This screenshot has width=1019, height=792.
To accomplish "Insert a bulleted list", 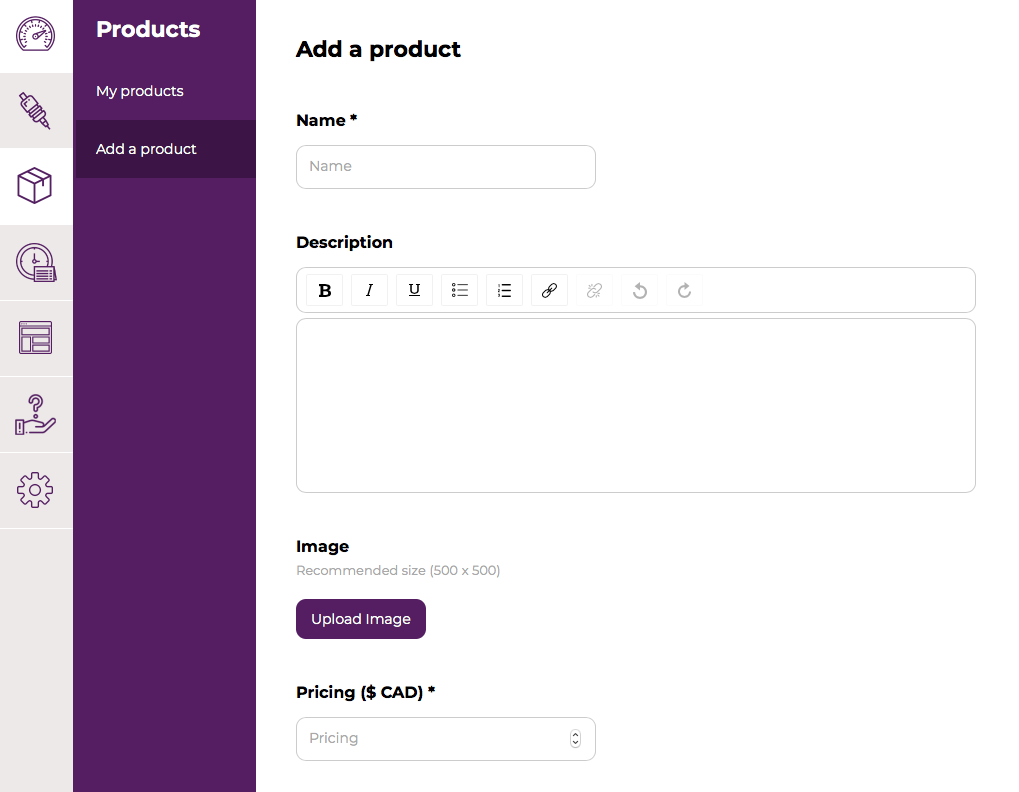I will point(459,290).
